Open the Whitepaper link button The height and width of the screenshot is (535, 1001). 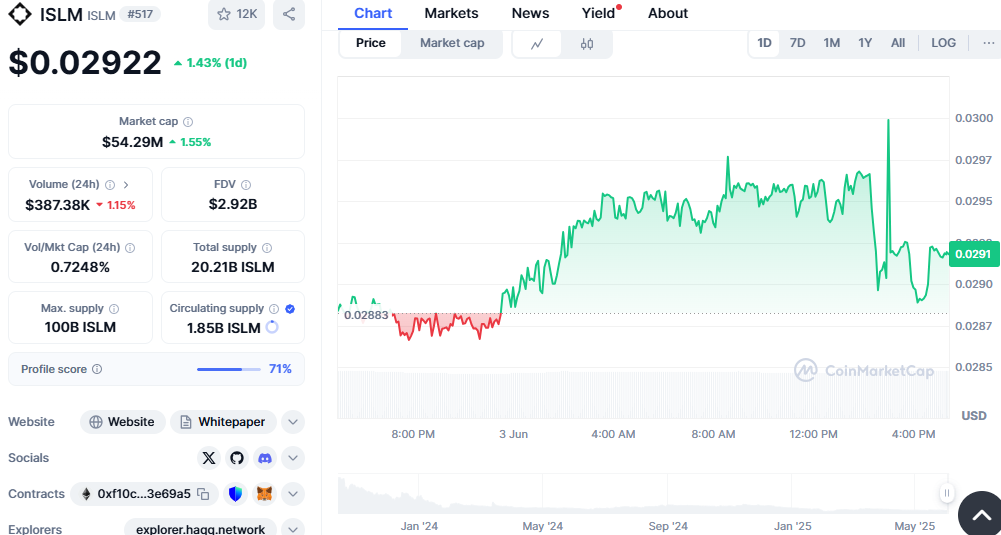tap(223, 422)
